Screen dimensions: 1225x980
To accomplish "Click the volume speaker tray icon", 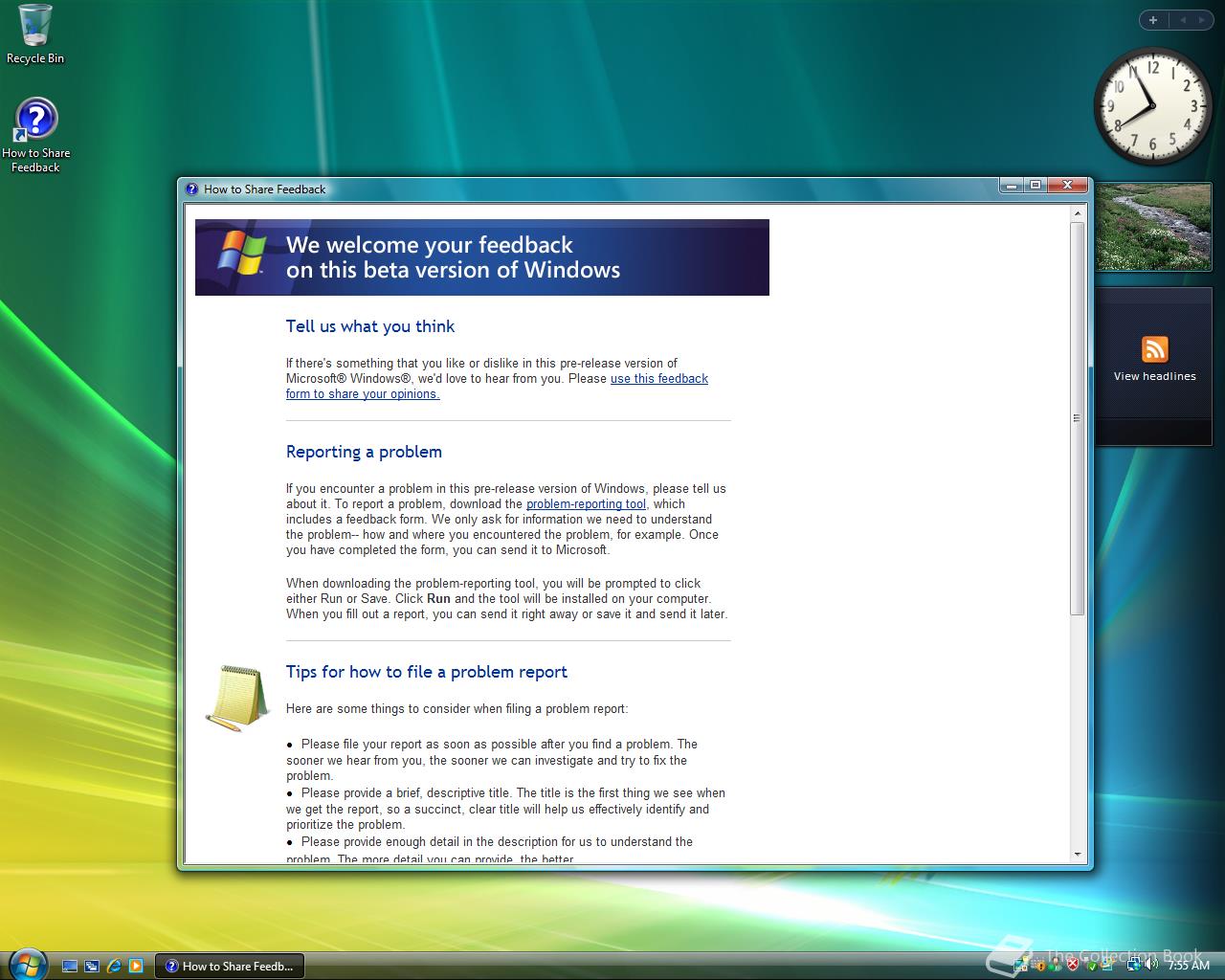I will [1151, 964].
